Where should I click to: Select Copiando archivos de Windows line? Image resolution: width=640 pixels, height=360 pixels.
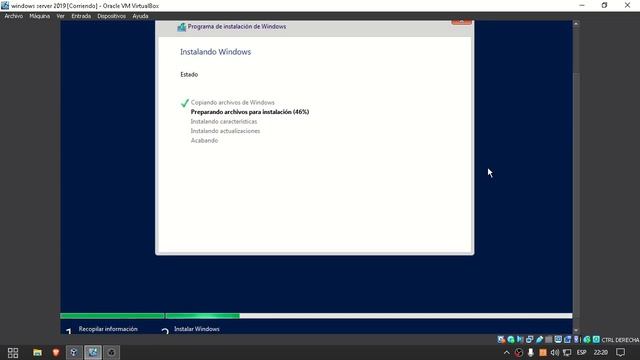(233, 102)
